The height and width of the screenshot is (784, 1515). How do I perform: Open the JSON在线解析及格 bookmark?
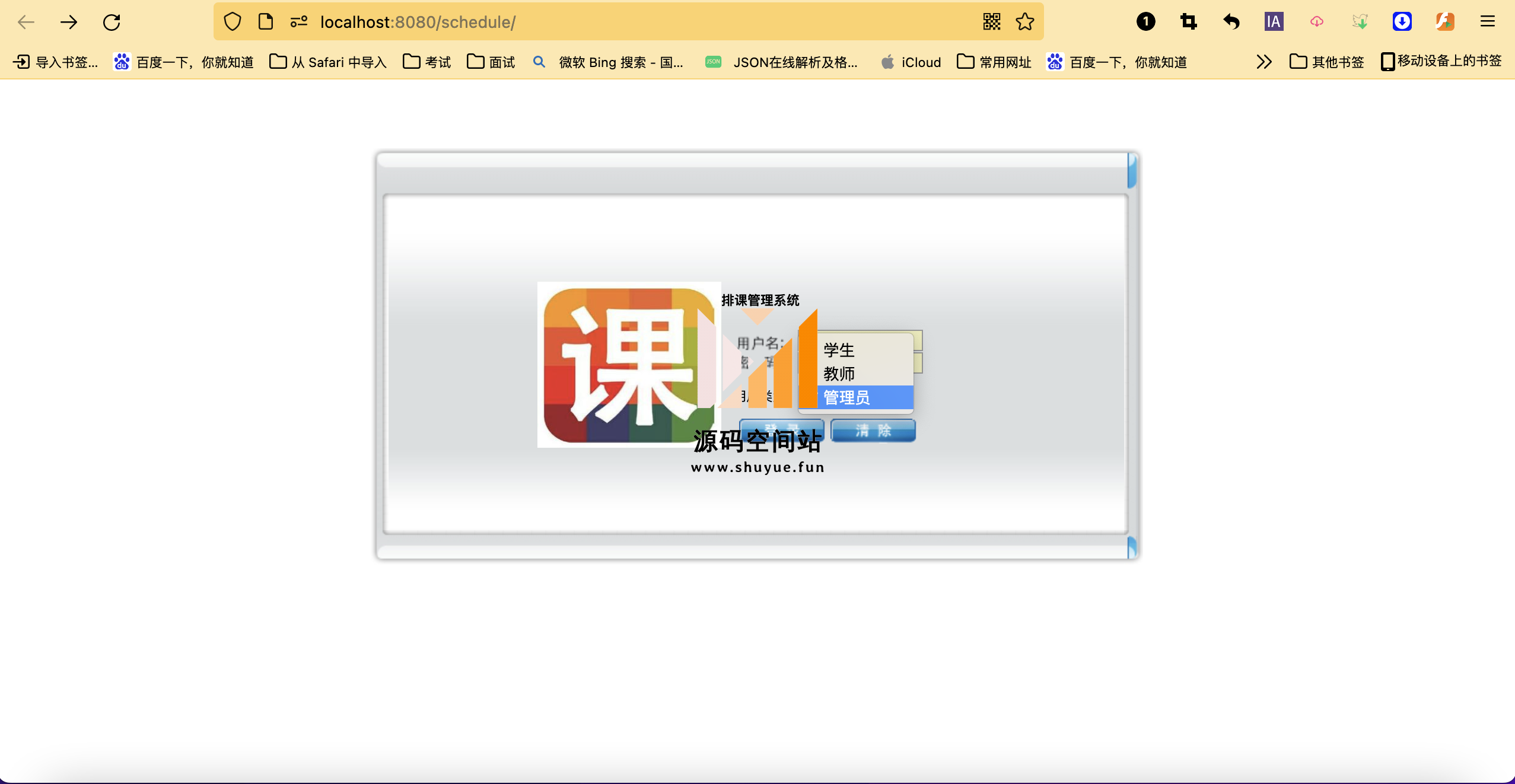pyautogui.click(x=781, y=62)
